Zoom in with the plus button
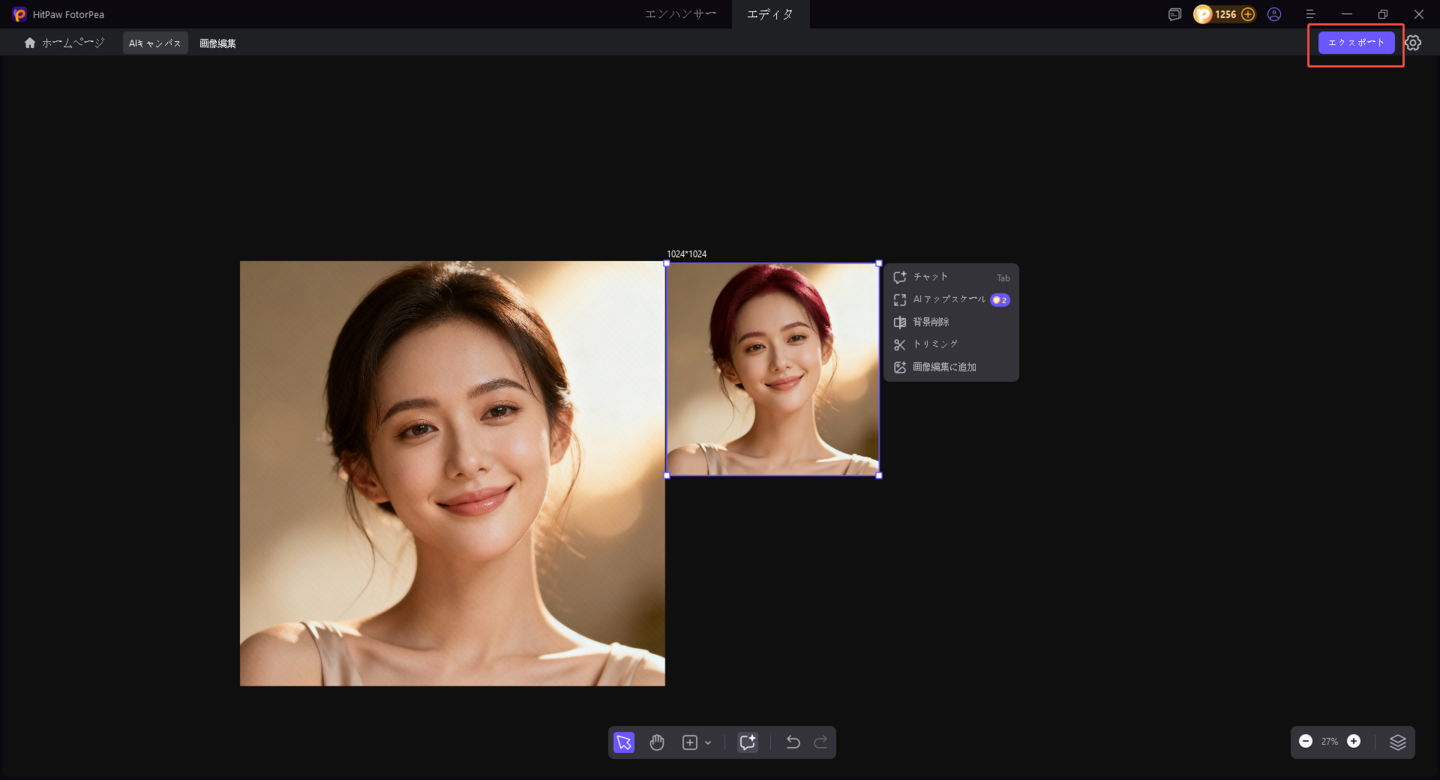 1354,741
